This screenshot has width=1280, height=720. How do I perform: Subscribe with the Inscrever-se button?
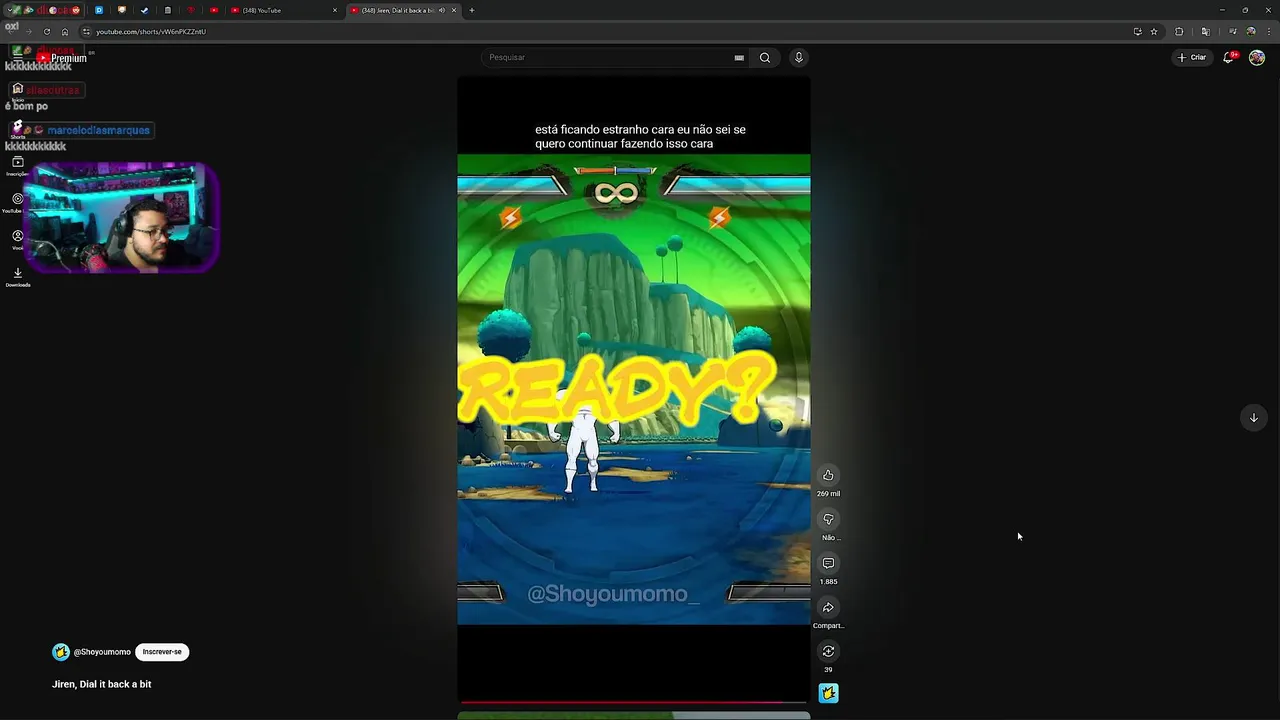[162, 652]
